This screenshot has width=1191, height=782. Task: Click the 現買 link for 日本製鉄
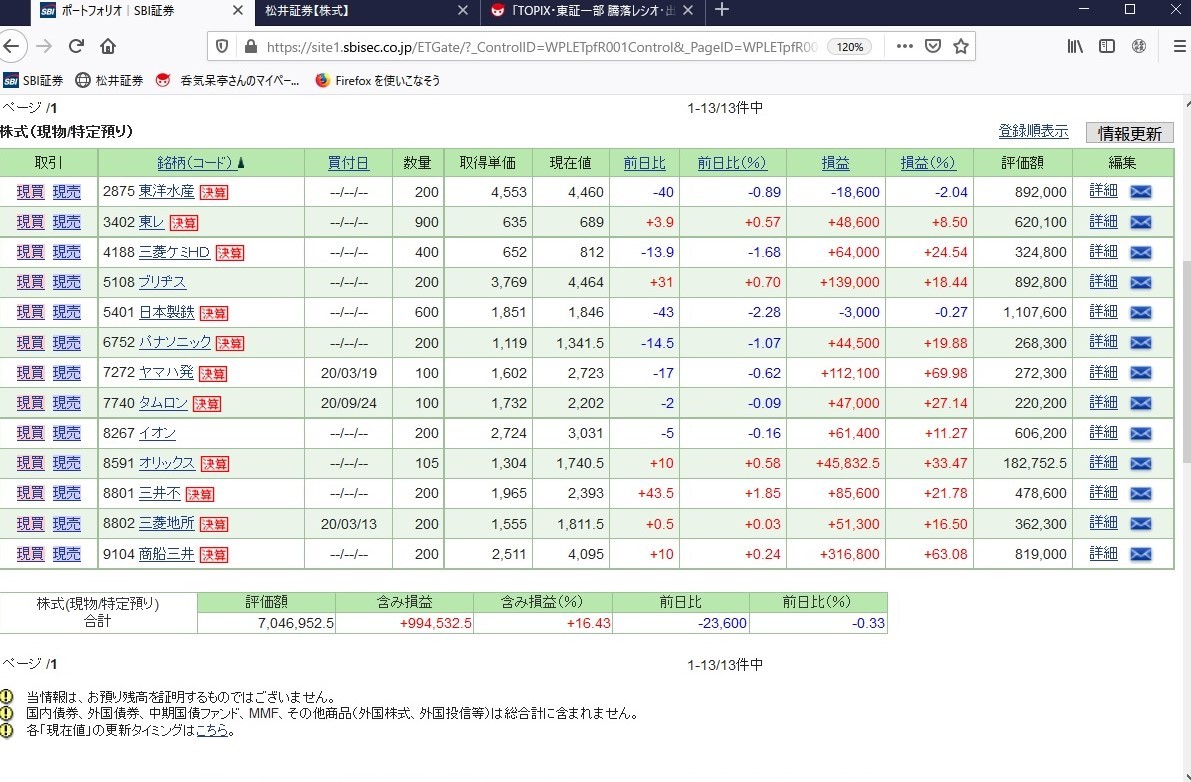(x=30, y=312)
